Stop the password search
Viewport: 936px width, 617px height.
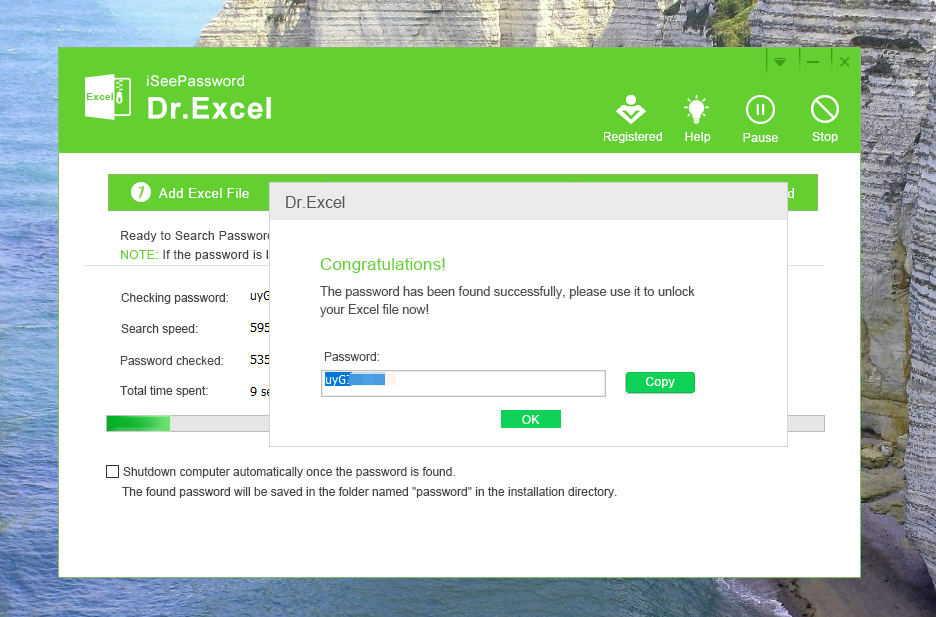tap(824, 109)
